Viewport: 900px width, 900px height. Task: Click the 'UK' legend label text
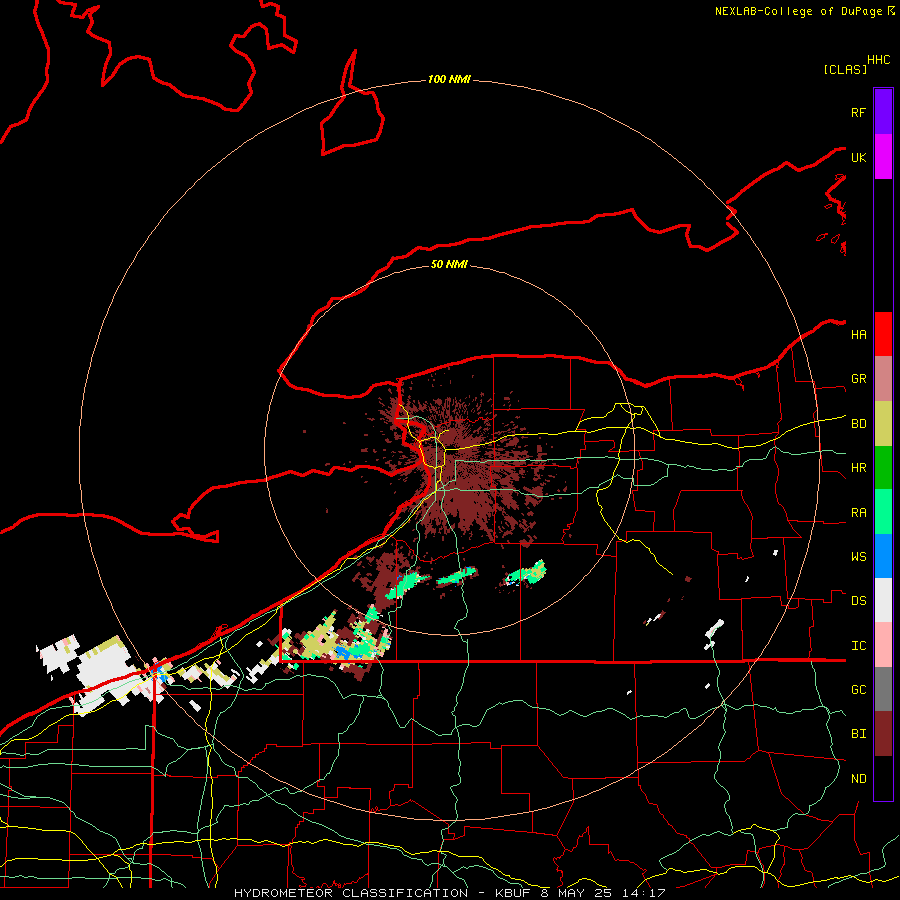tap(858, 157)
